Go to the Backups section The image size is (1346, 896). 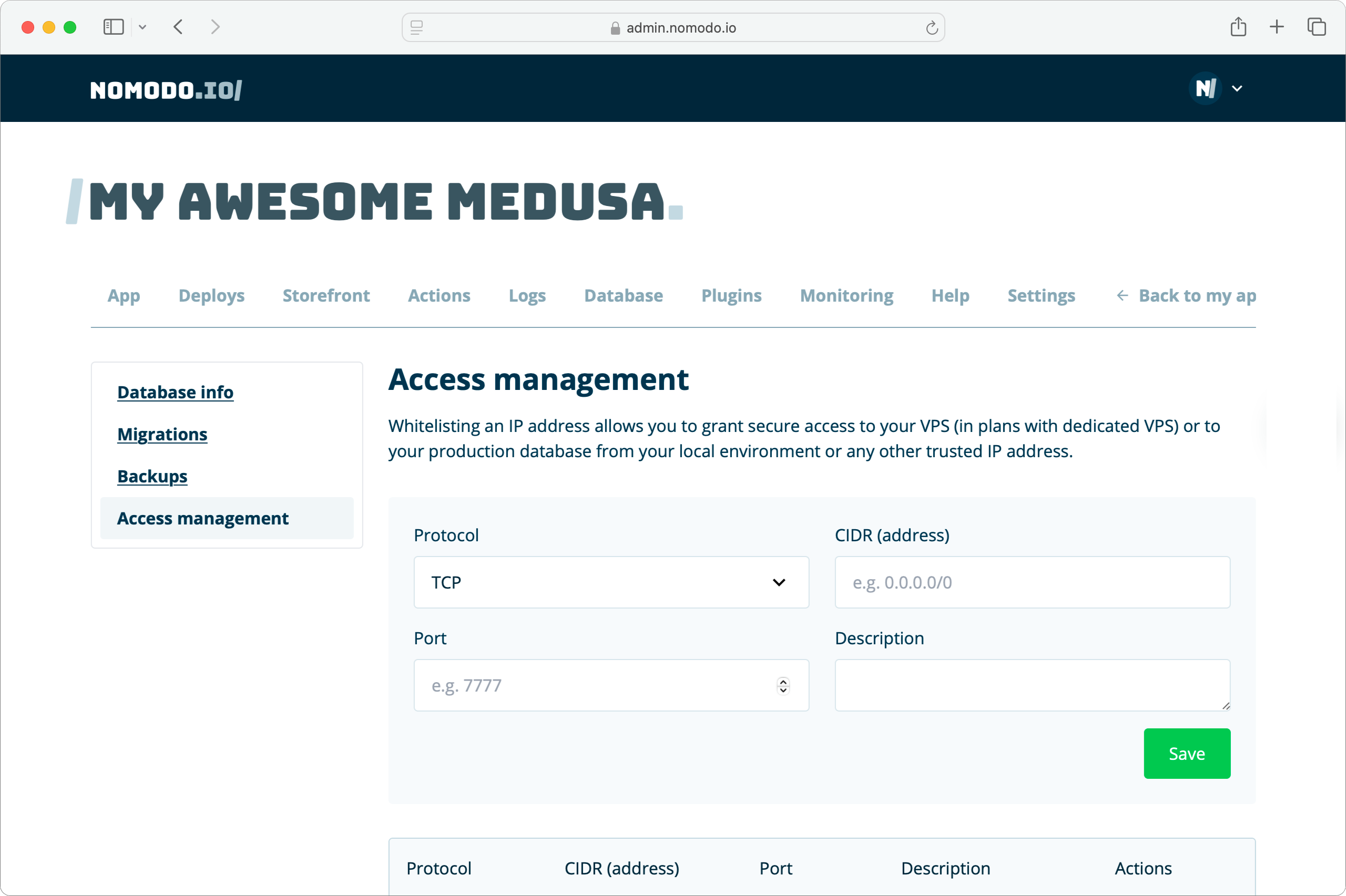coord(152,476)
